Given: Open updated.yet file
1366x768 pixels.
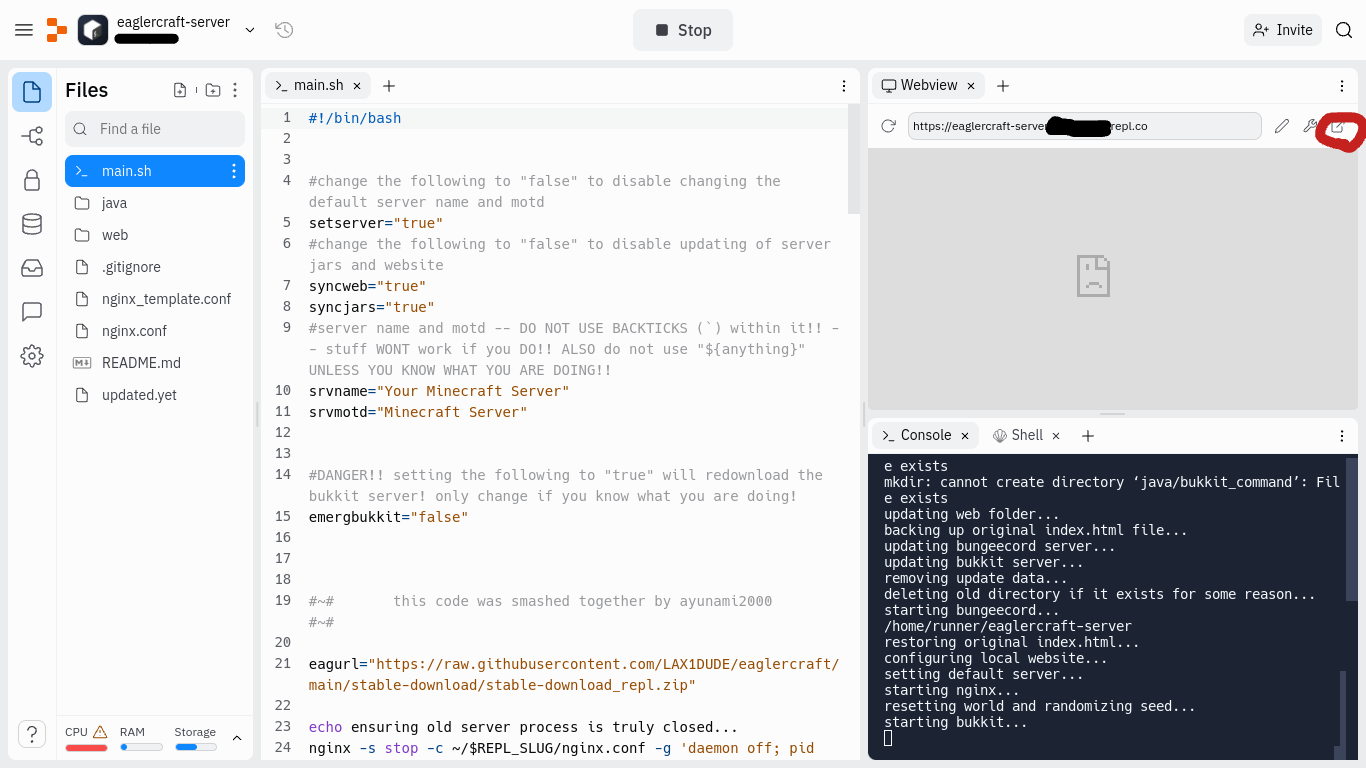Looking at the screenshot, I should (155, 395).
